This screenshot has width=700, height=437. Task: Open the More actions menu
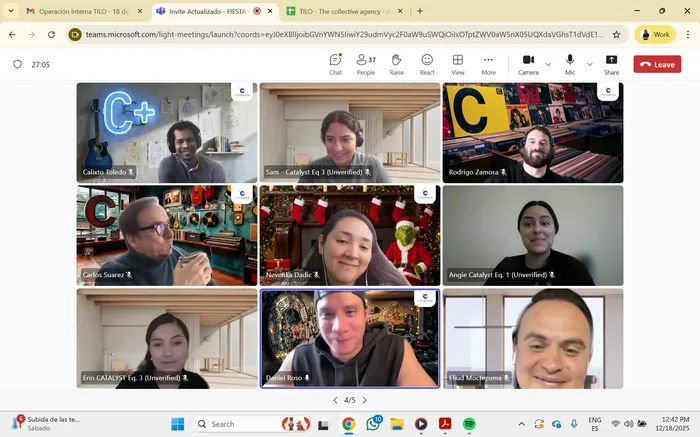pyautogui.click(x=488, y=64)
